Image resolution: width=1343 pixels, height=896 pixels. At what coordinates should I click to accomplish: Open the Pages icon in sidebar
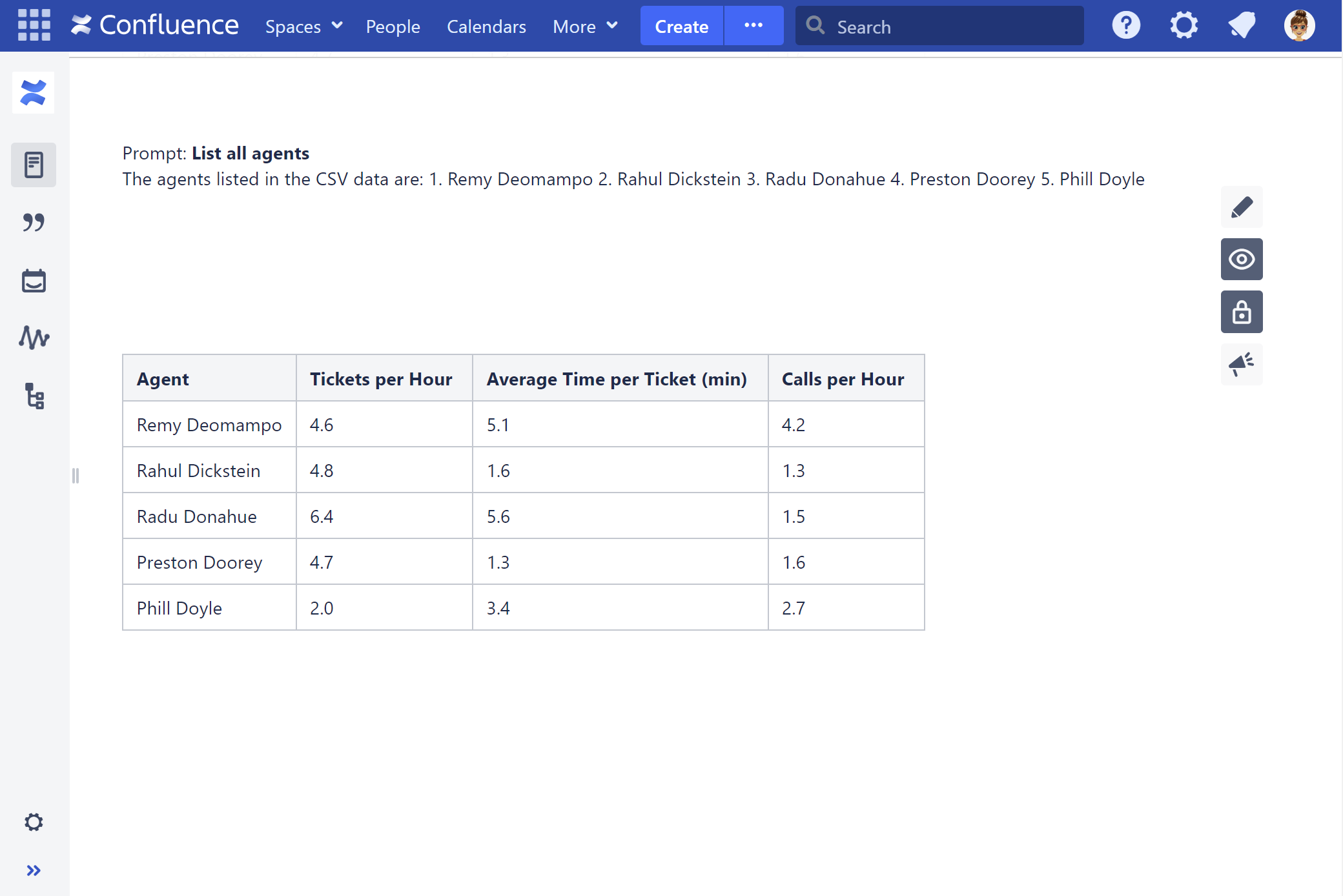point(34,165)
